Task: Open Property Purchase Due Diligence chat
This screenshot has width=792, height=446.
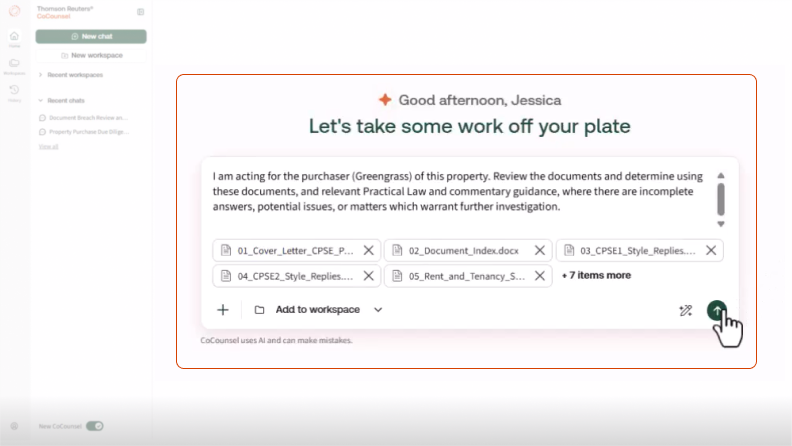Action: point(84,132)
